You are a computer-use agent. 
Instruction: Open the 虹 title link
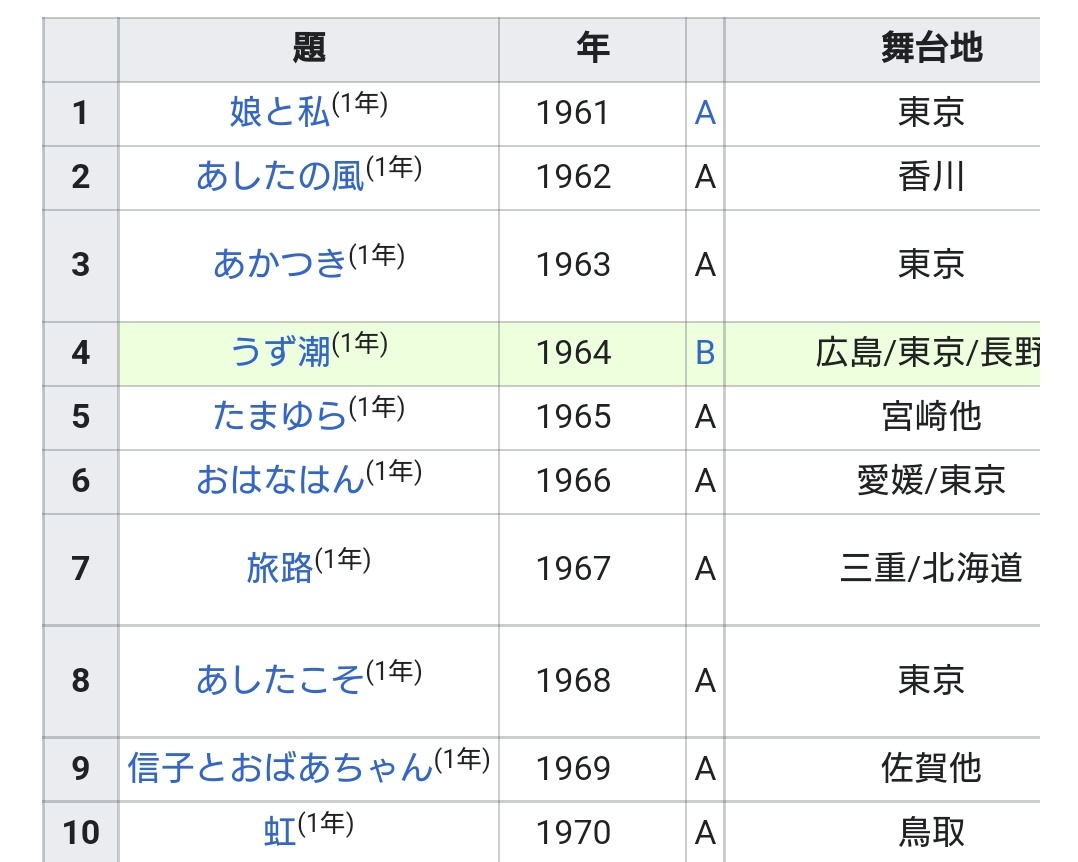[279, 832]
